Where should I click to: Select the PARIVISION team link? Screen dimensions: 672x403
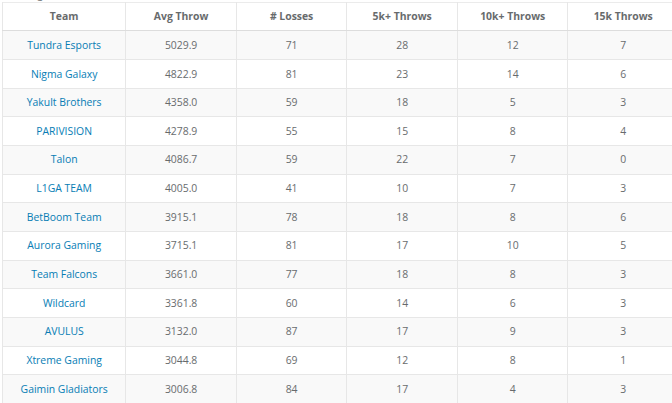tap(64, 131)
